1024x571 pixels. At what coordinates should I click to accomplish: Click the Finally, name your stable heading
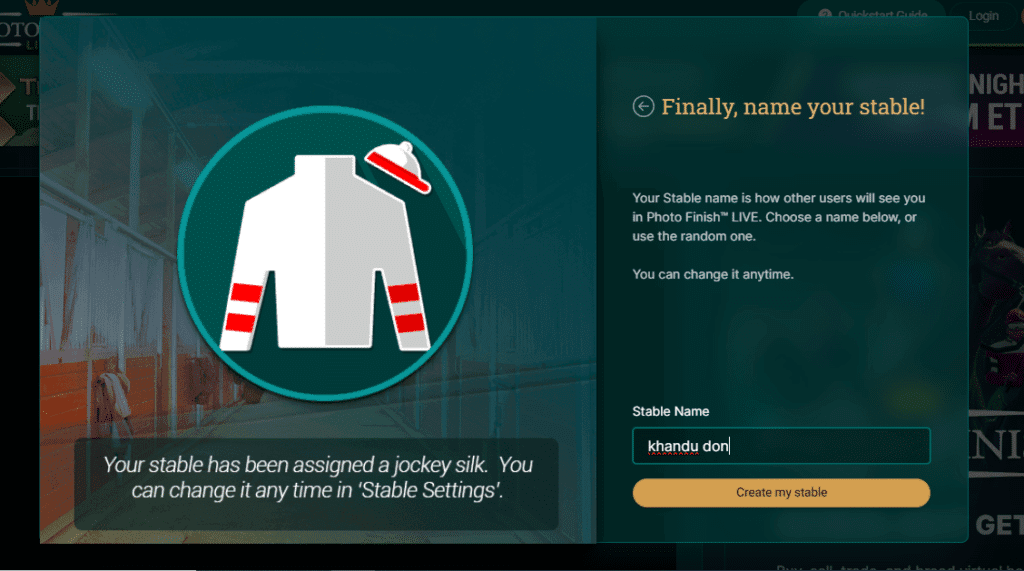[x=793, y=106]
